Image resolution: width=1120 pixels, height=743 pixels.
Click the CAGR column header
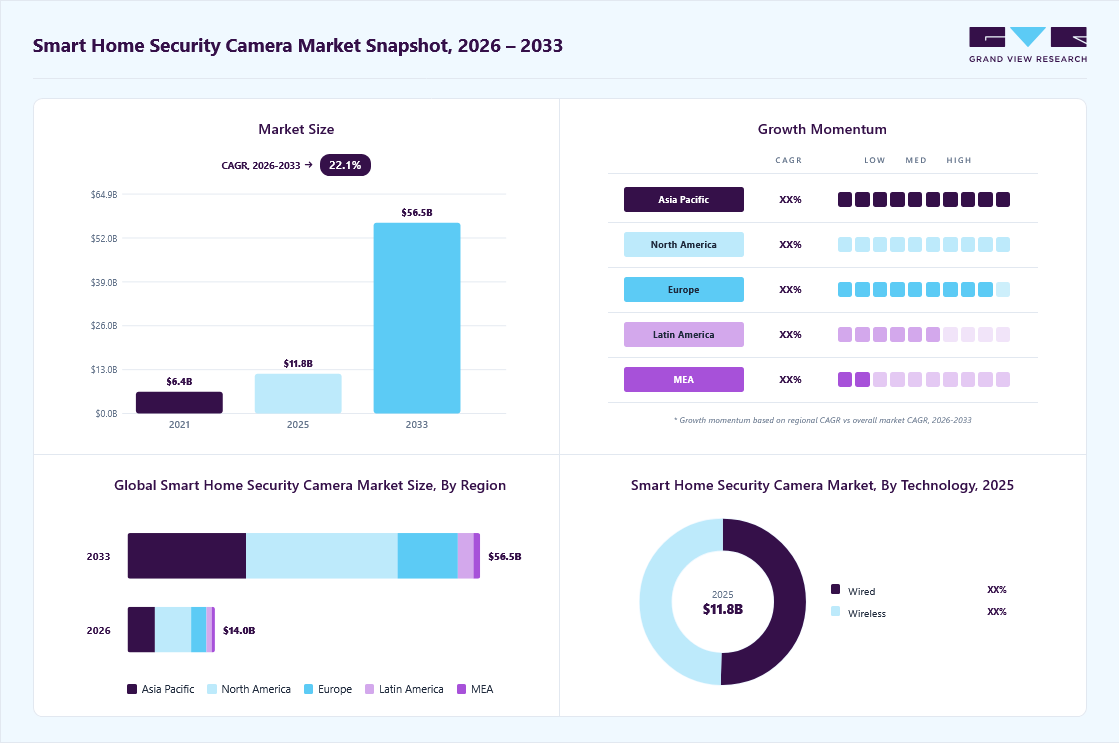(x=789, y=161)
